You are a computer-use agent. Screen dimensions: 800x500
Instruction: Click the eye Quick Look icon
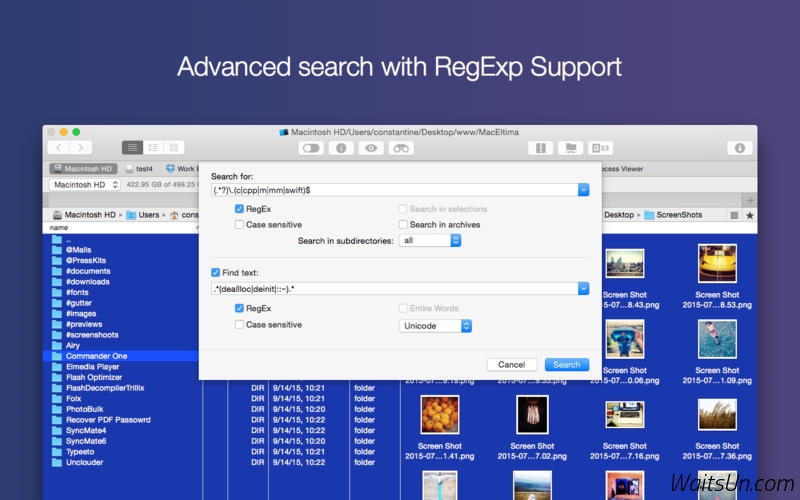(x=371, y=148)
